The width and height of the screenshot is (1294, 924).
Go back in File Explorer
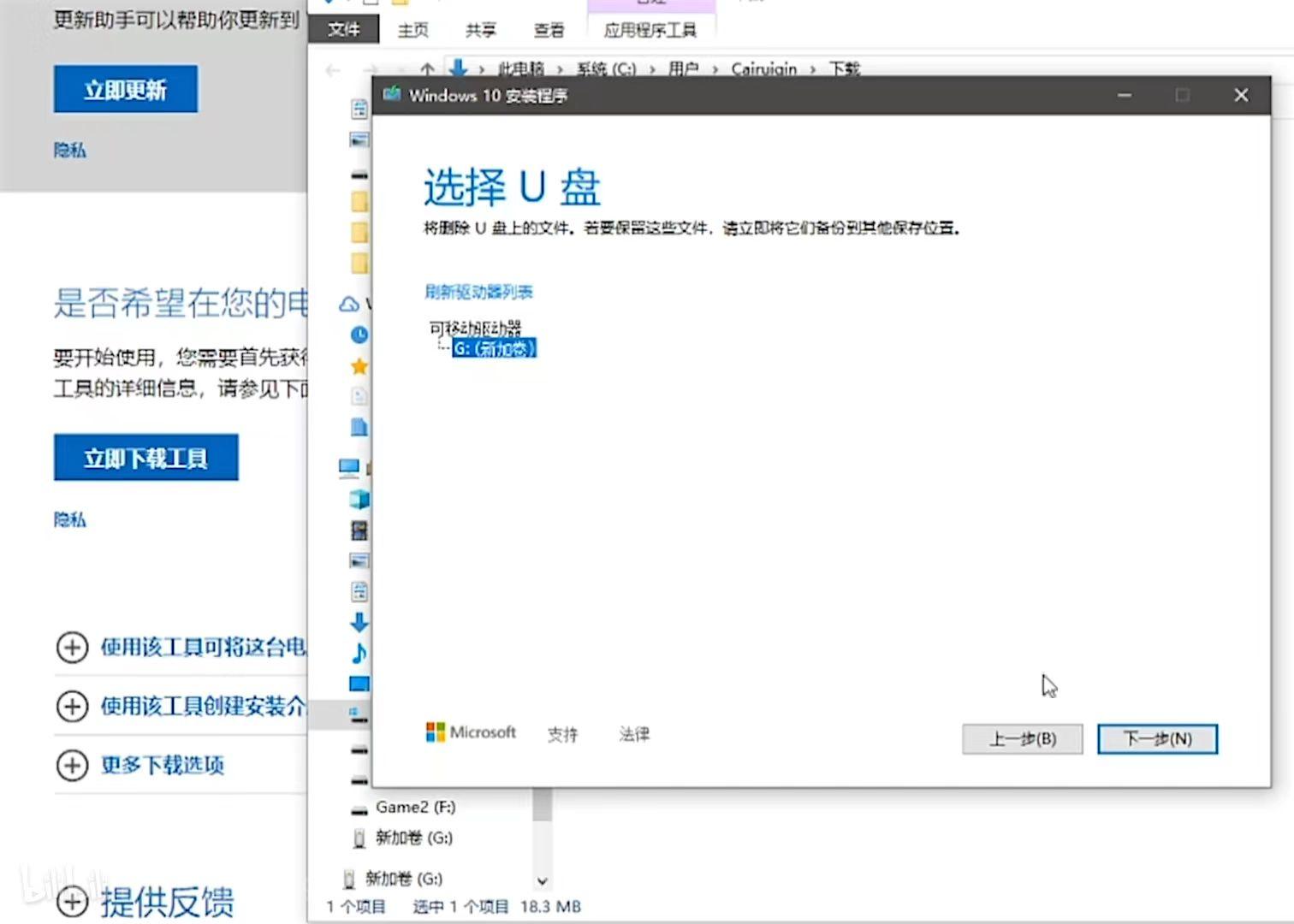[333, 69]
